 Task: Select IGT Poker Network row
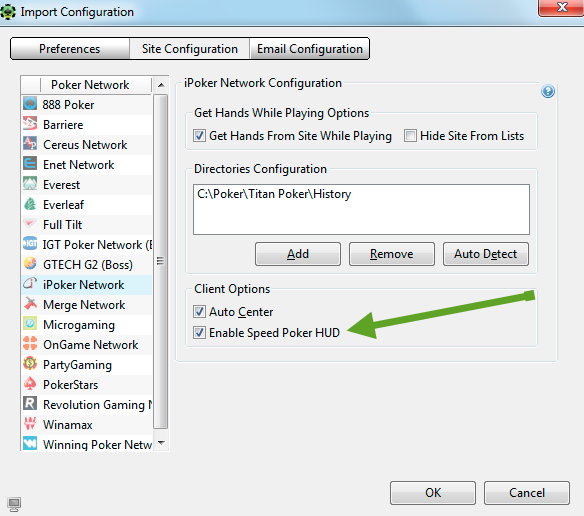click(87, 245)
